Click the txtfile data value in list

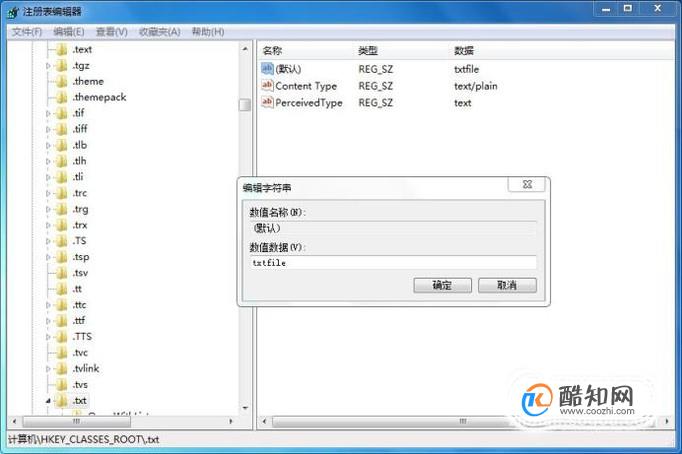click(x=466, y=69)
